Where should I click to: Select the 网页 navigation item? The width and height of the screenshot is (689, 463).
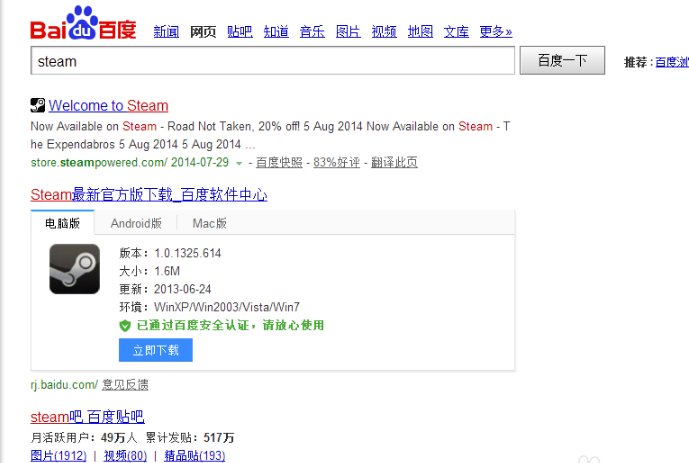point(203,32)
